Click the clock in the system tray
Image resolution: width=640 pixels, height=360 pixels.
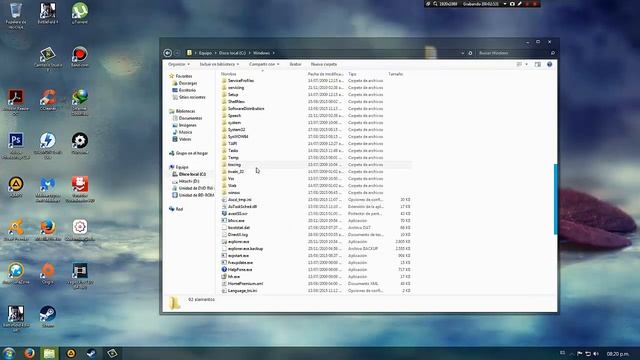pos(618,354)
